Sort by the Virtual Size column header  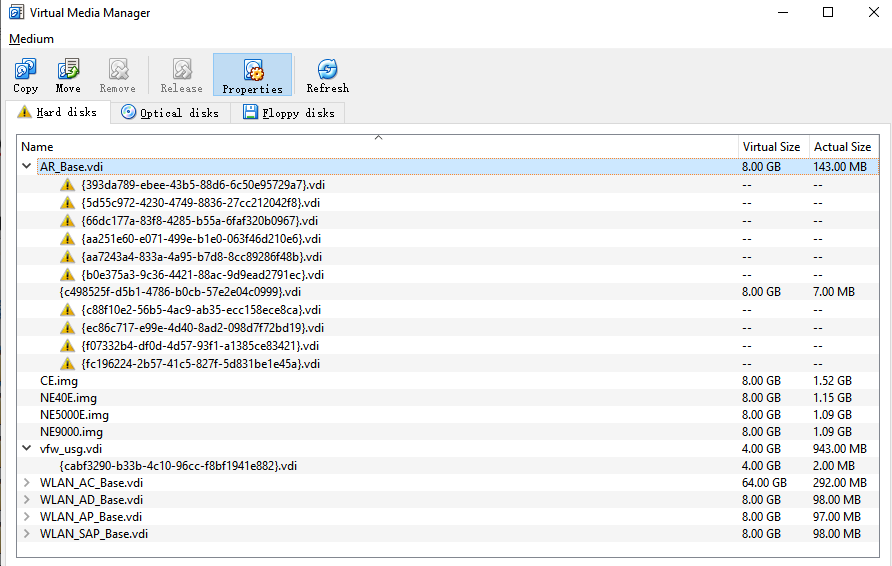coord(770,147)
